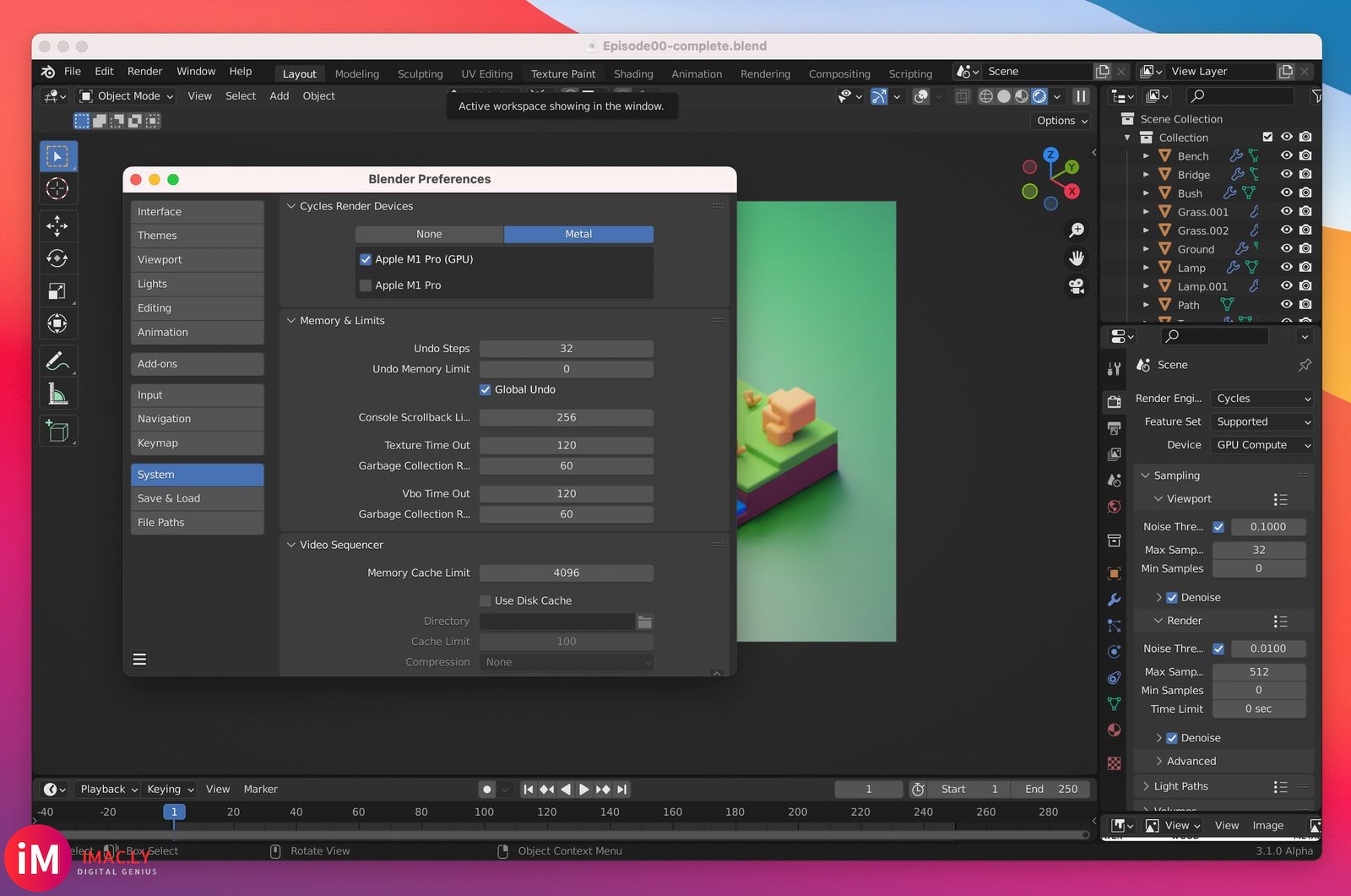The height and width of the screenshot is (896, 1351).
Task: Open the Add-ons preferences section
Action: [198, 364]
